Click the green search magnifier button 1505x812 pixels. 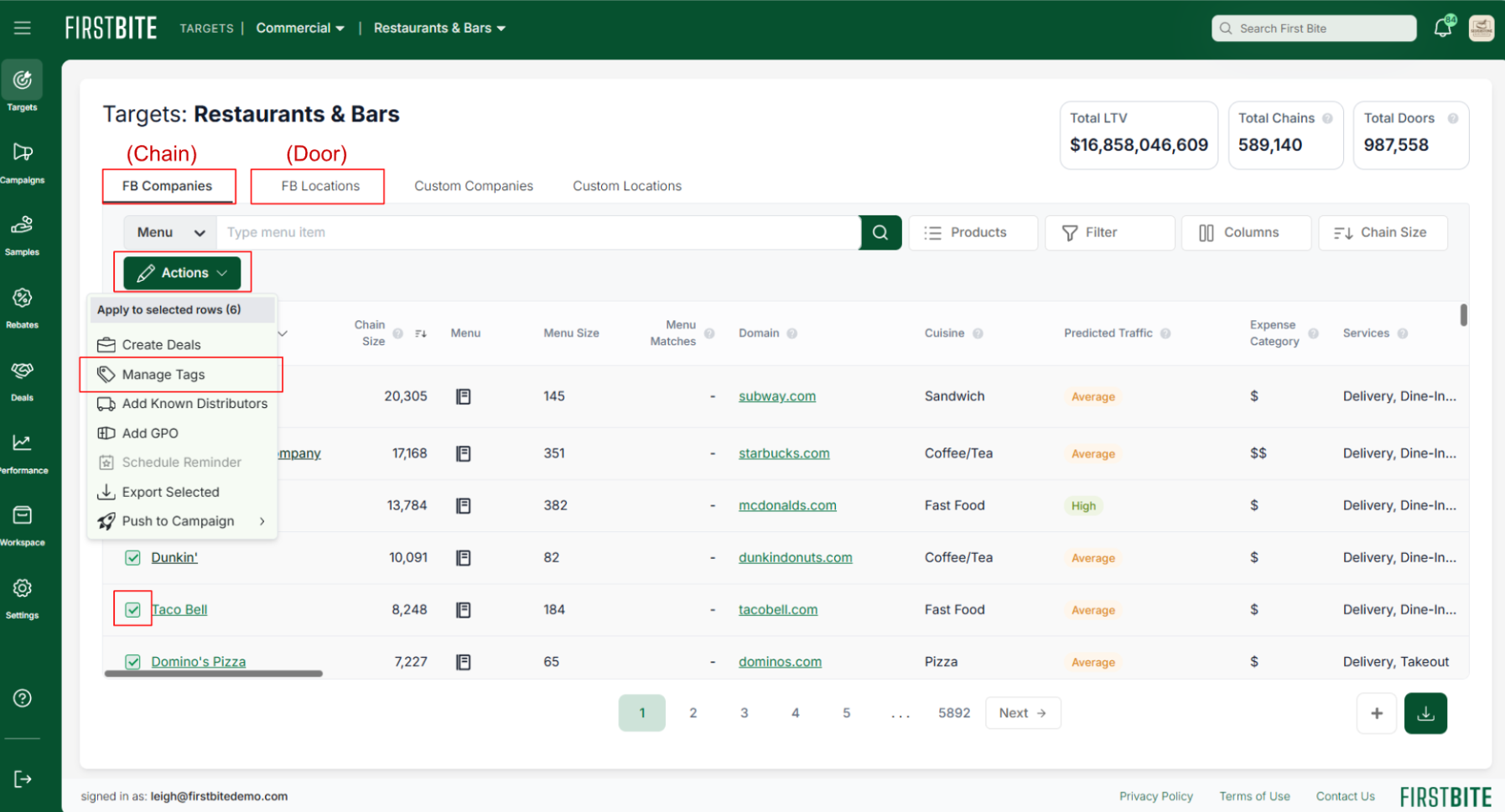tap(880, 232)
